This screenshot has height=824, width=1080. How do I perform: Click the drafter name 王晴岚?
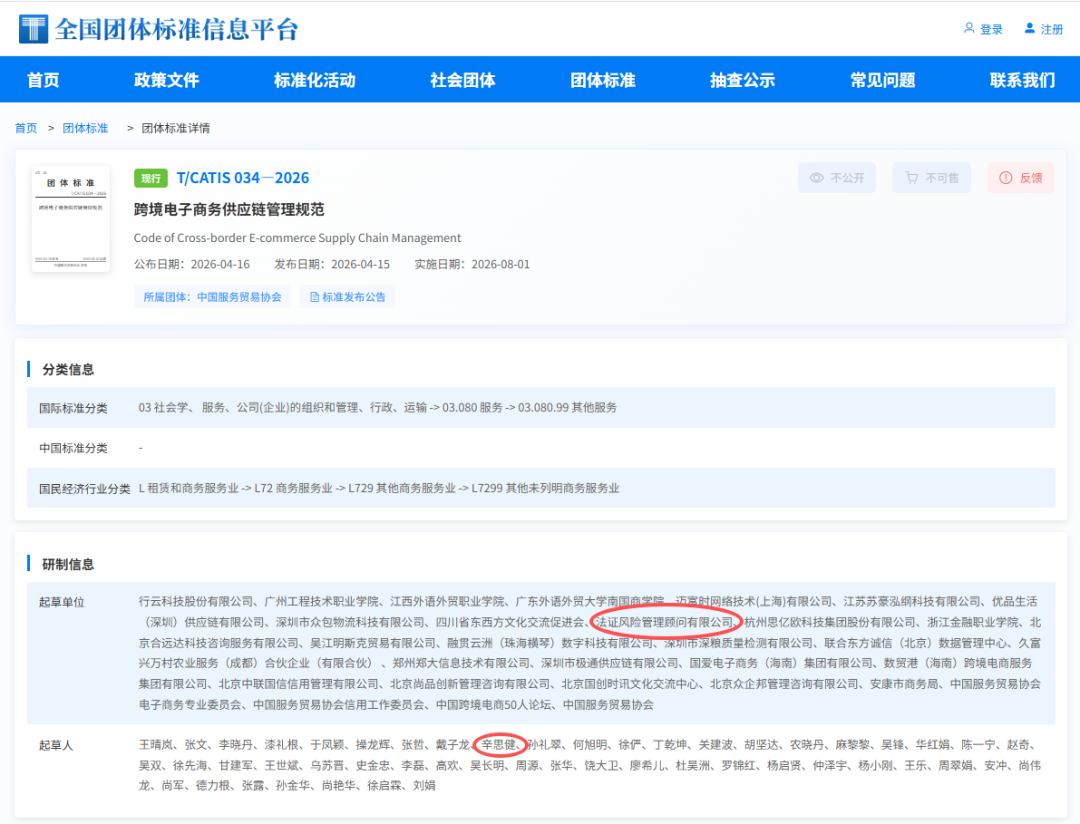(x=156, y=745)
